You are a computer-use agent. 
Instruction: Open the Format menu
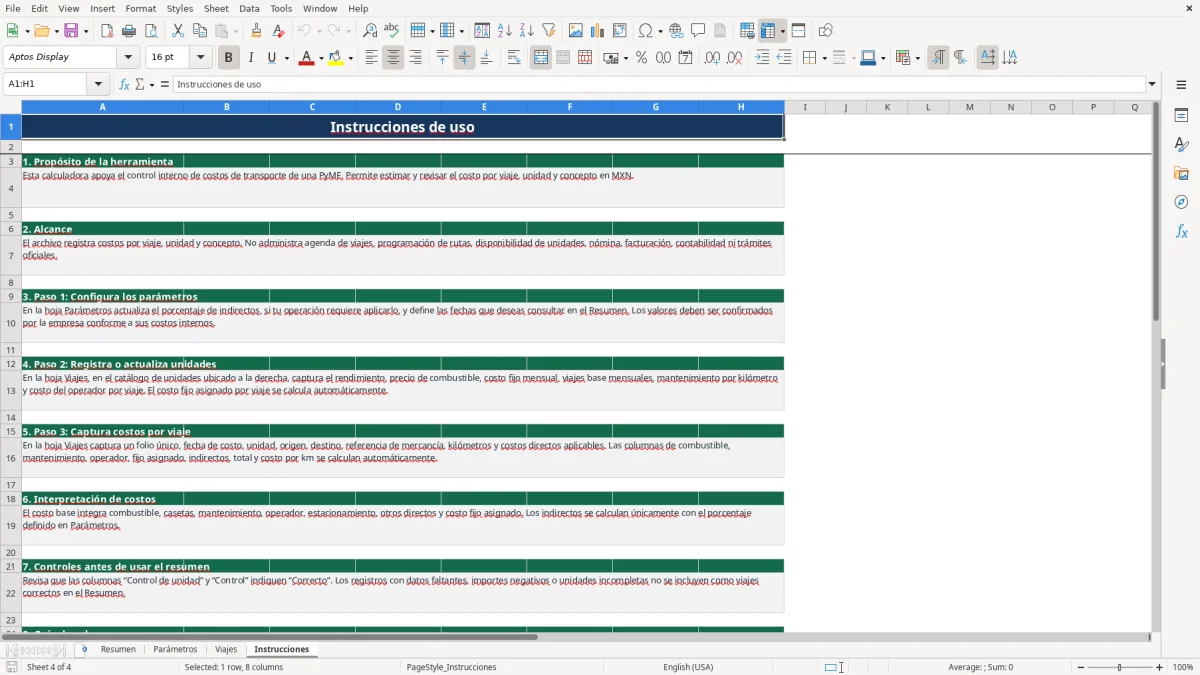click(140, 8)
